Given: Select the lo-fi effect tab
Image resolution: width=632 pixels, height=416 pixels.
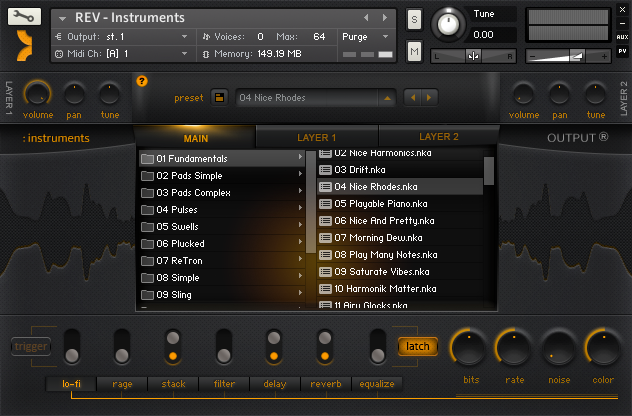Looking at the screenshot, I should point(71,384).
